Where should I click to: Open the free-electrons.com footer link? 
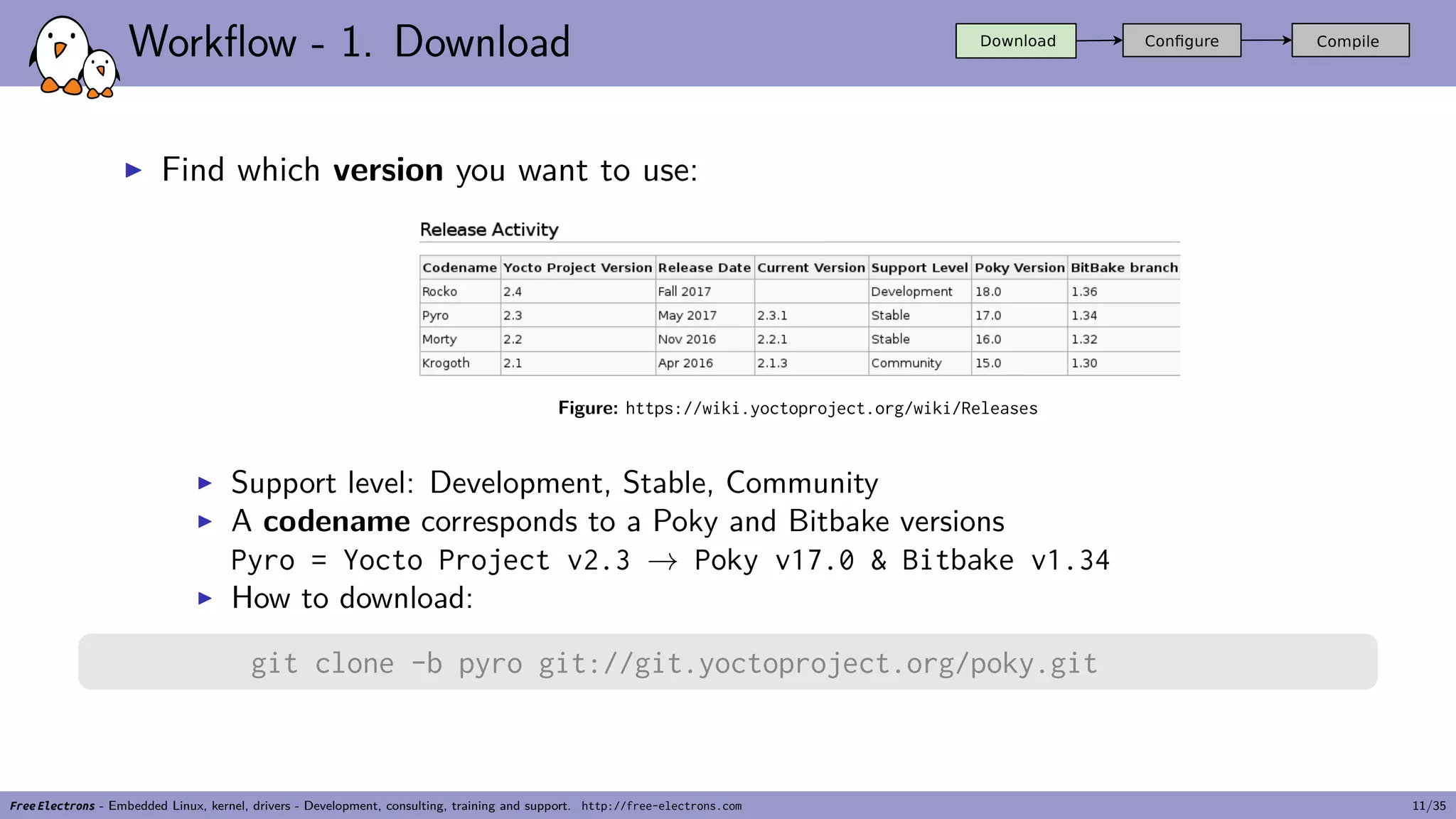[x=661, y=806]
